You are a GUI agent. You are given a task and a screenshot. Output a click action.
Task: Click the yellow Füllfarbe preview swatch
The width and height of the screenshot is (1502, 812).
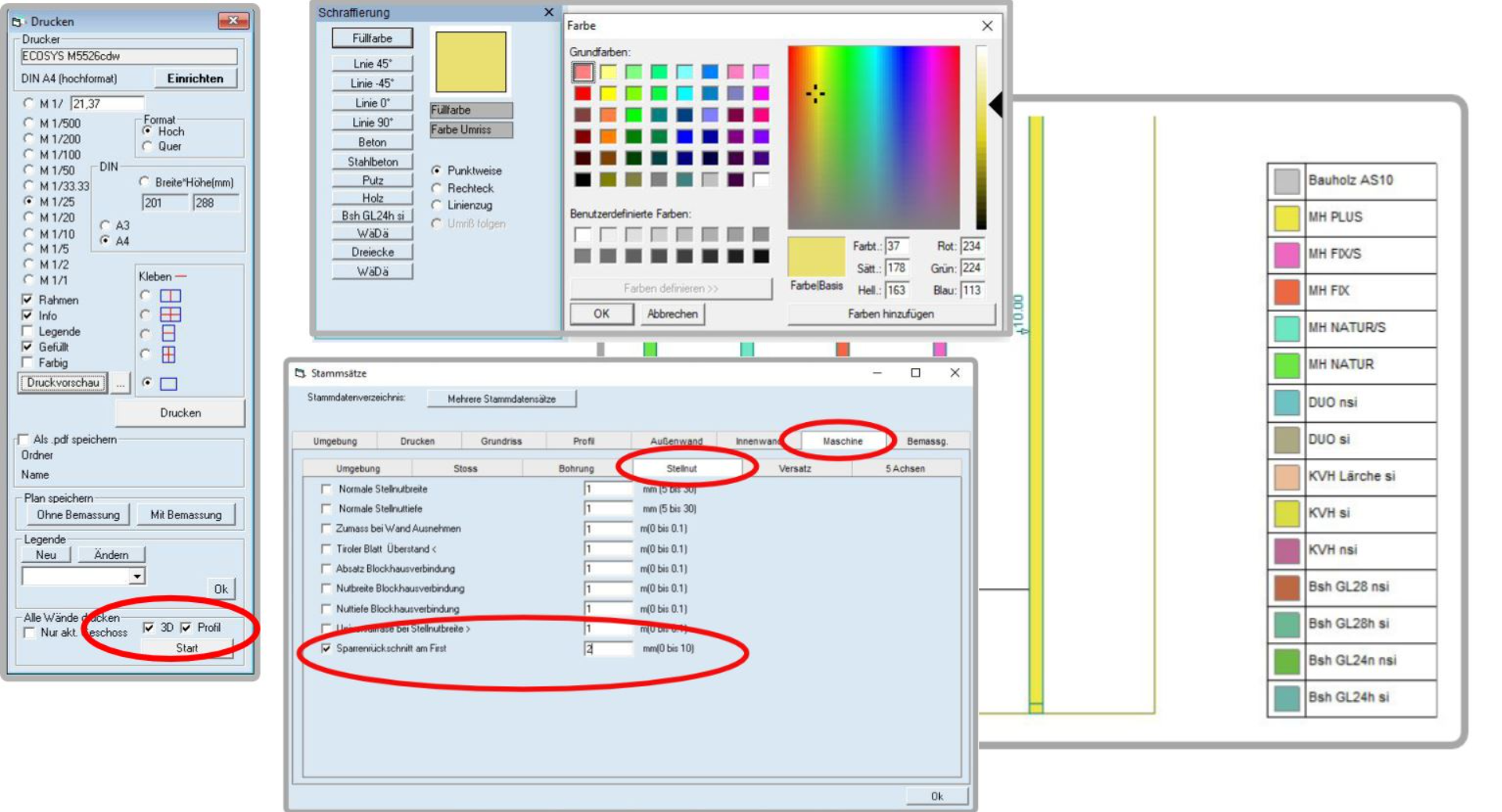tap(471, 62)
